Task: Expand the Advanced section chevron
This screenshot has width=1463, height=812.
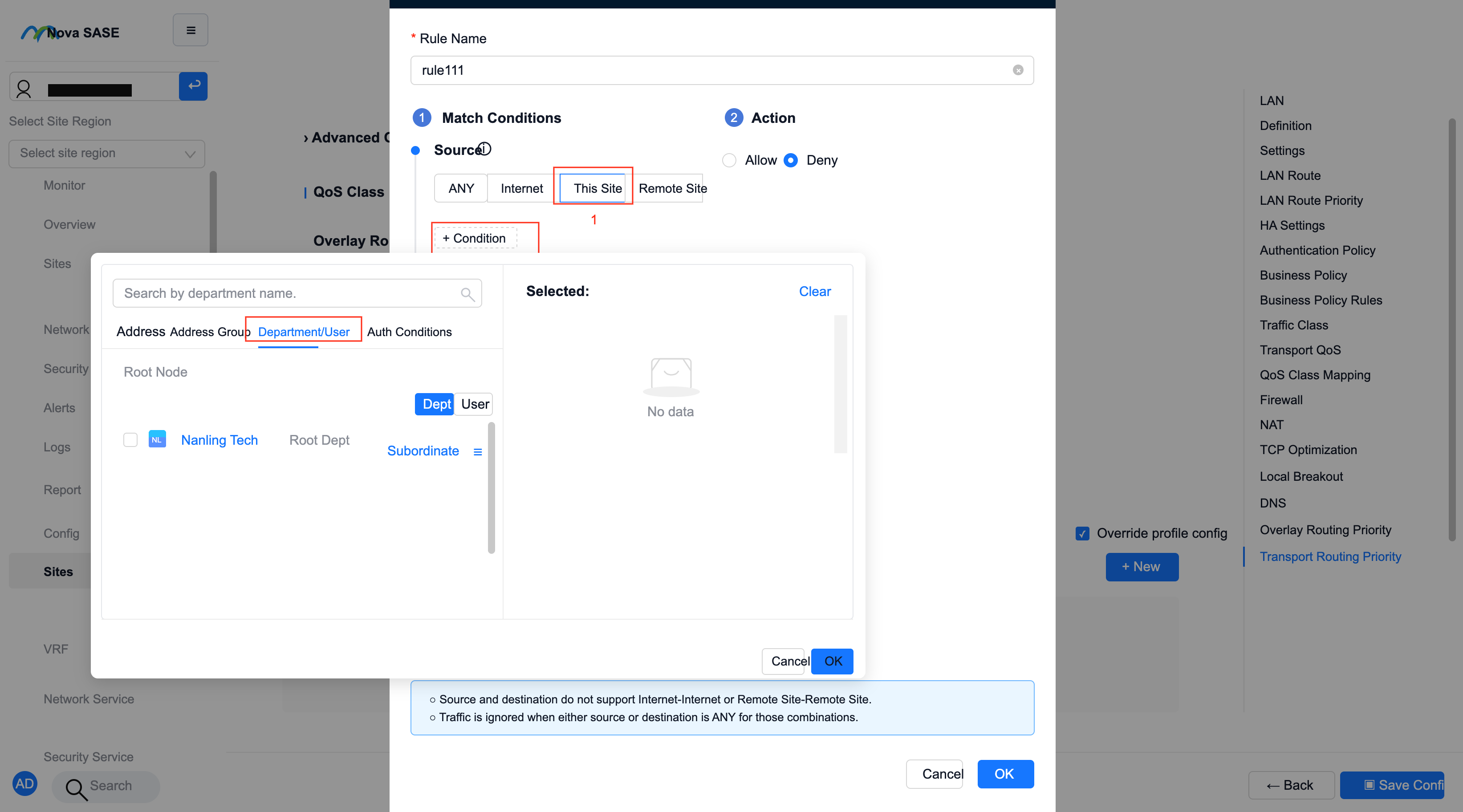Action: click(x=306, y=138)
